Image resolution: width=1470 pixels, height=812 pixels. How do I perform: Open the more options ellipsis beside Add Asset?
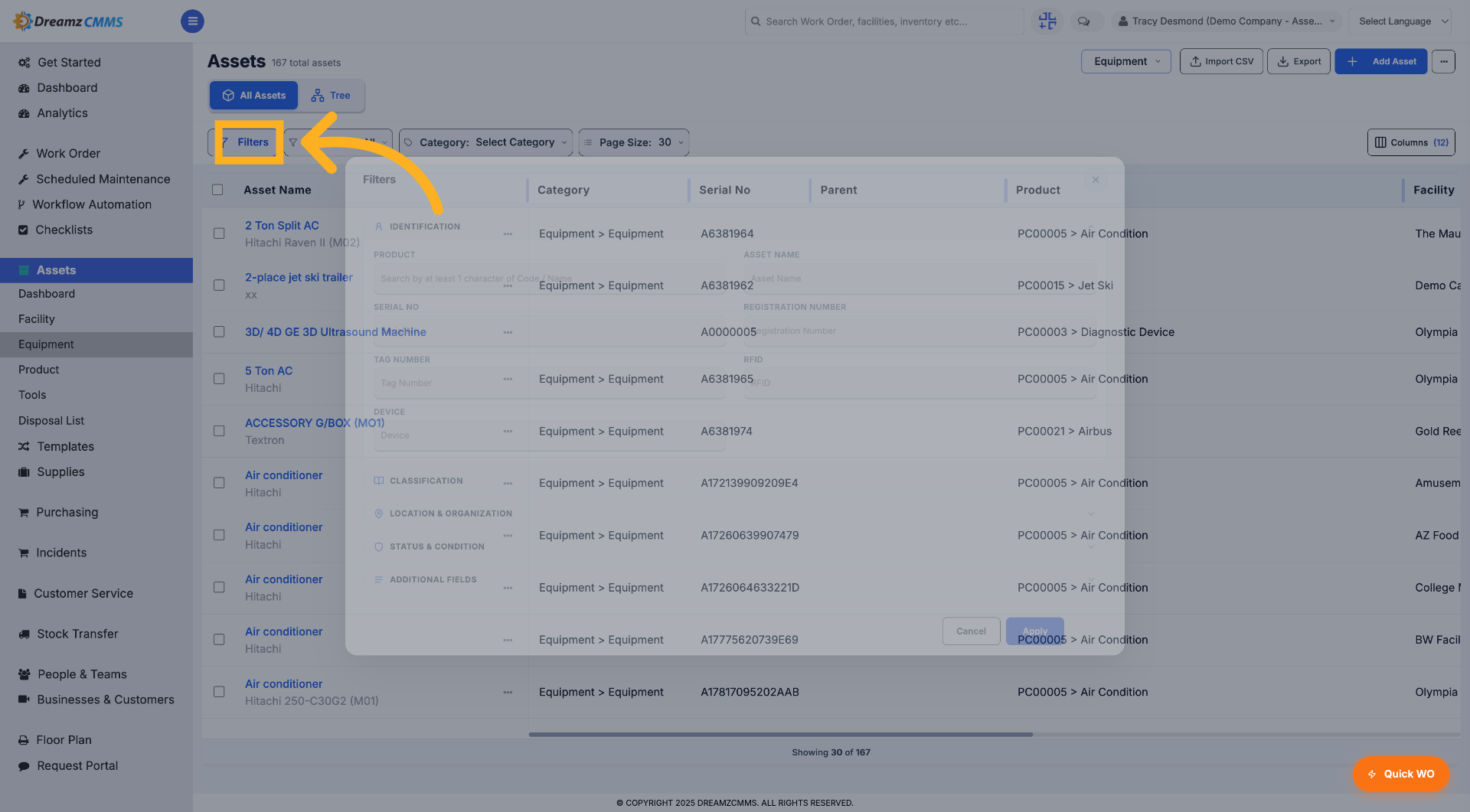point(1443,61)
